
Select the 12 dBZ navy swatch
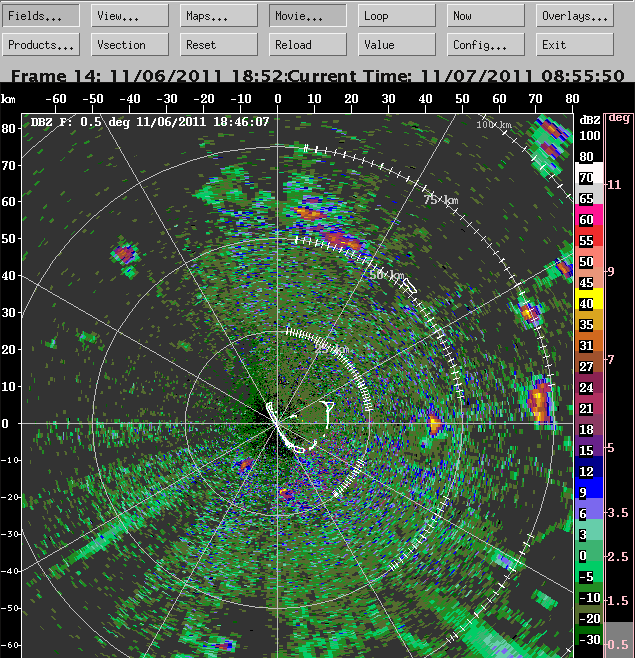pyautogui.click(x=589, y=467)
